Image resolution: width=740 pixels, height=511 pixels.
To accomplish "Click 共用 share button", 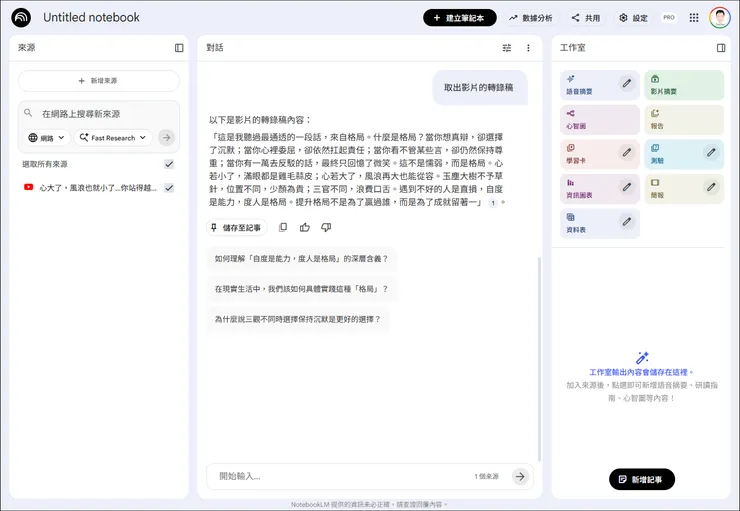I will (x=586, y=18).
